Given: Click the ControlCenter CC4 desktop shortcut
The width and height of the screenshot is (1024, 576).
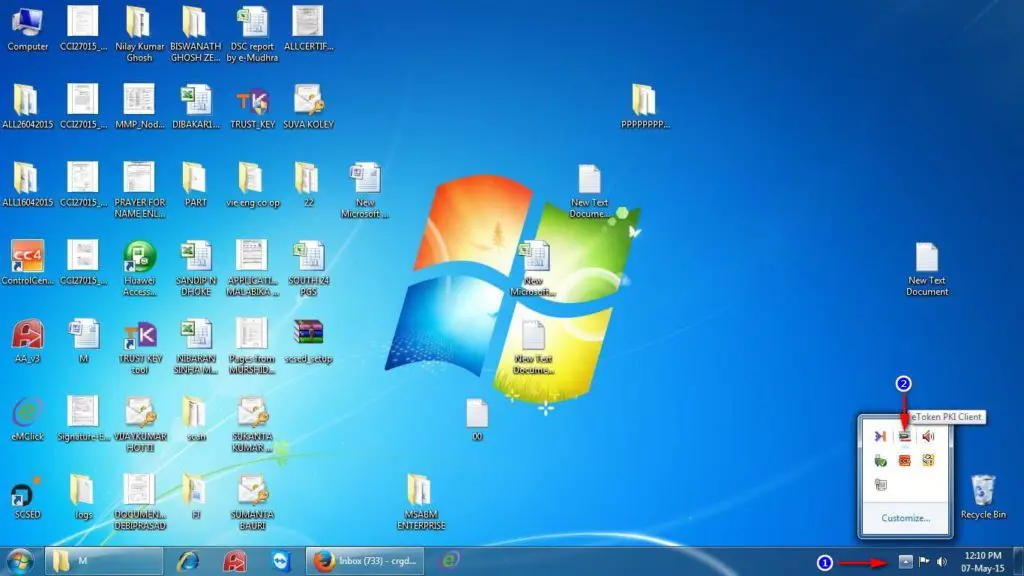Looking at the screenshot, I should [x=27, y=258].
